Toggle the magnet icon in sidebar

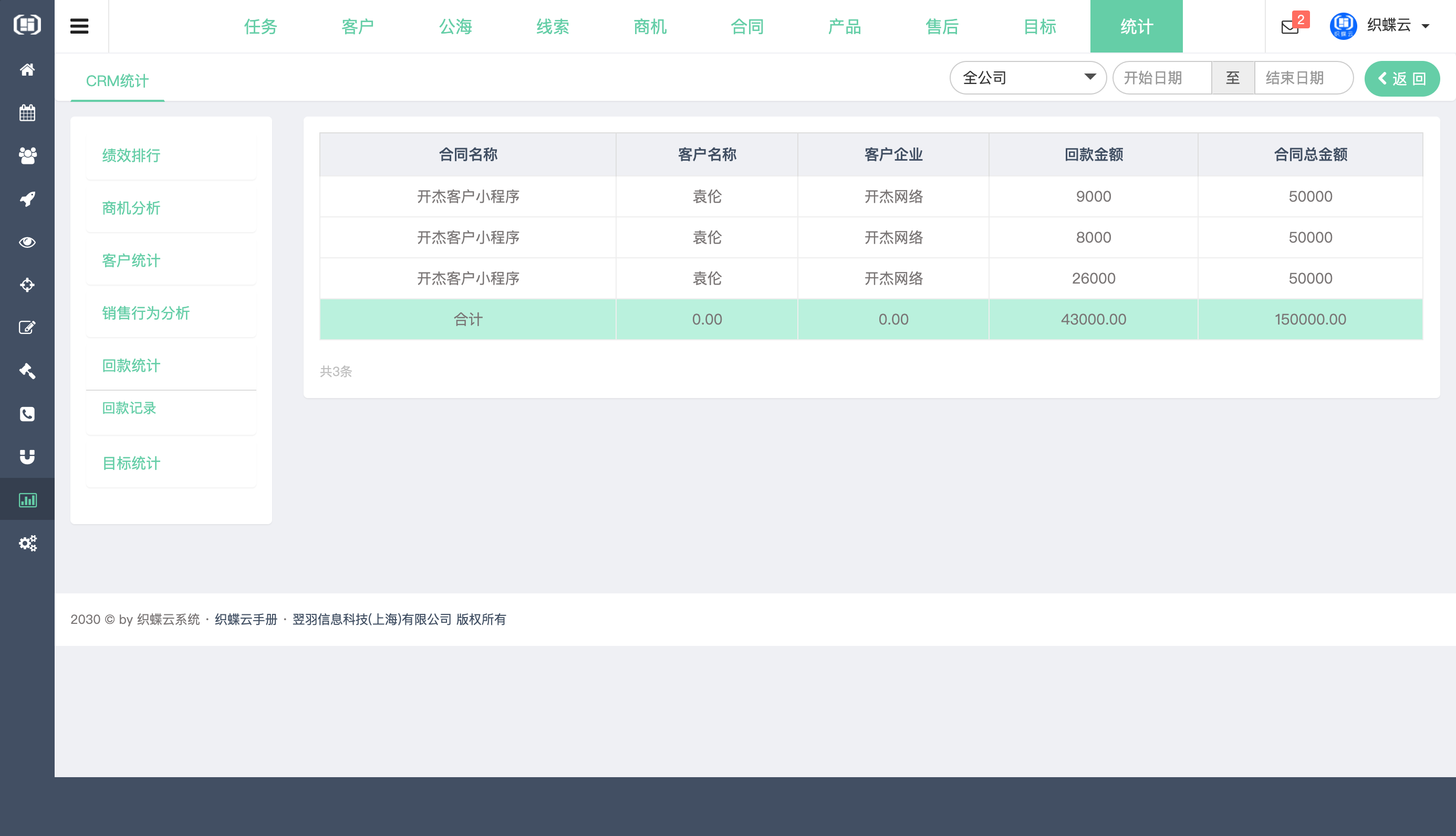pyautogui.click(x=27, y=456)
